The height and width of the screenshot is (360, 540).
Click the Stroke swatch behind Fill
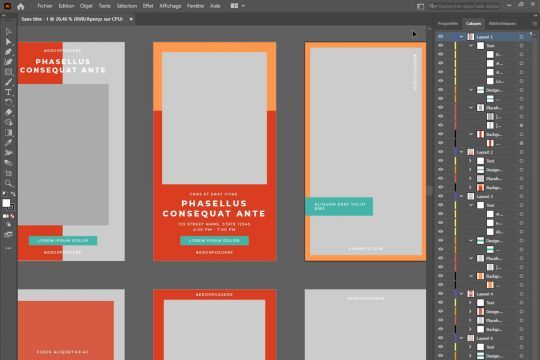(x=12, y=207)
